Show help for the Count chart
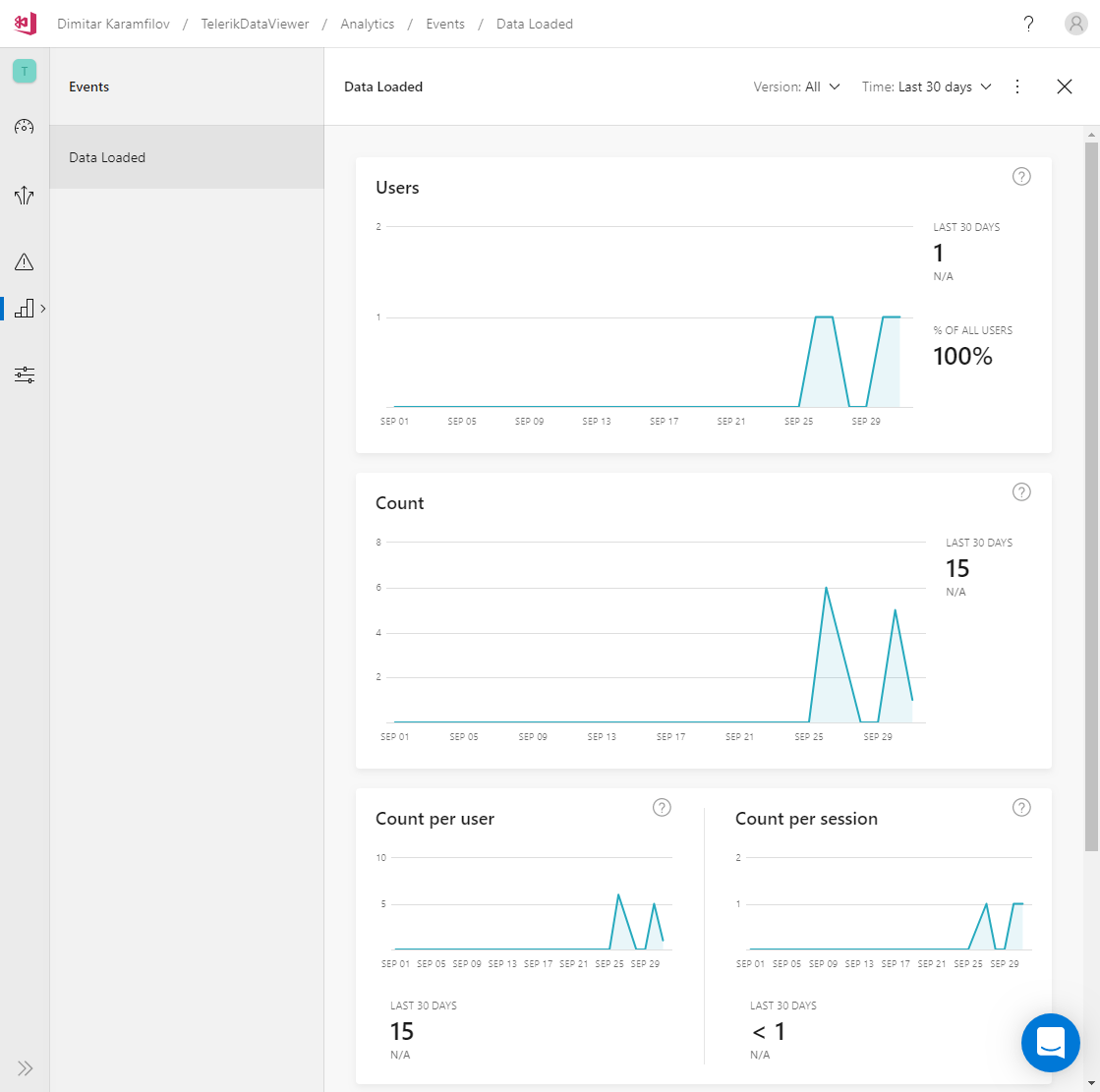1100x1092 pixels. 1021,492
